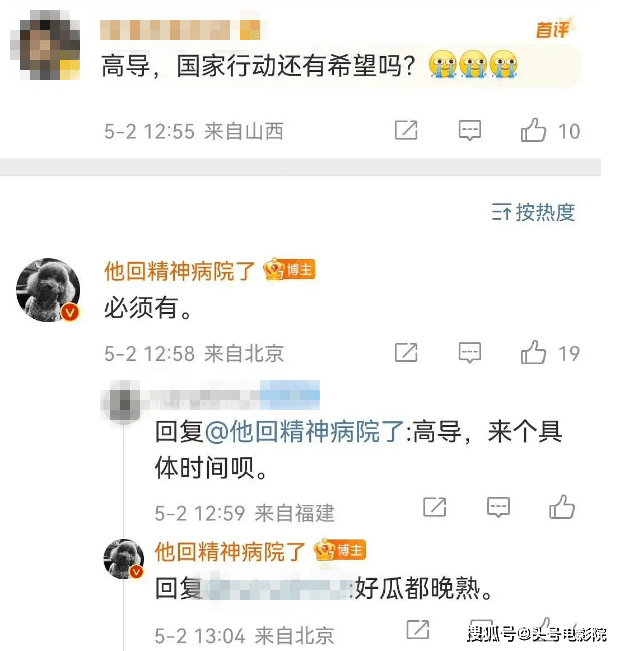Tap the @他回精神病院了 mention link

tap(304, 431)
